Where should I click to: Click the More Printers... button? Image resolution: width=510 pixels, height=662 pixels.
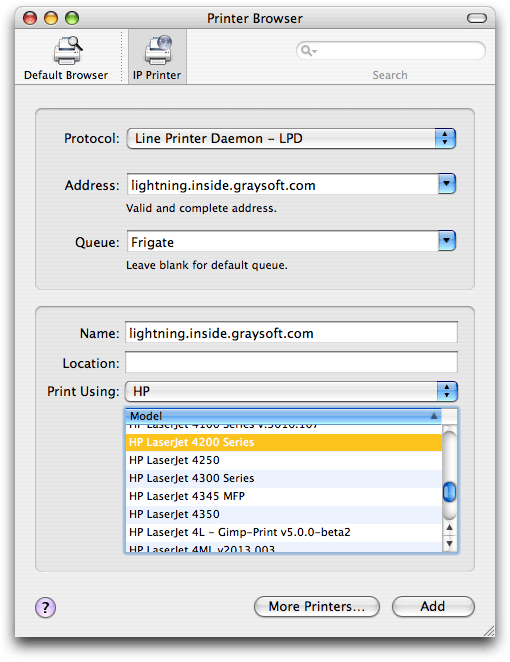pyautogui.click(x=317, y=606)
